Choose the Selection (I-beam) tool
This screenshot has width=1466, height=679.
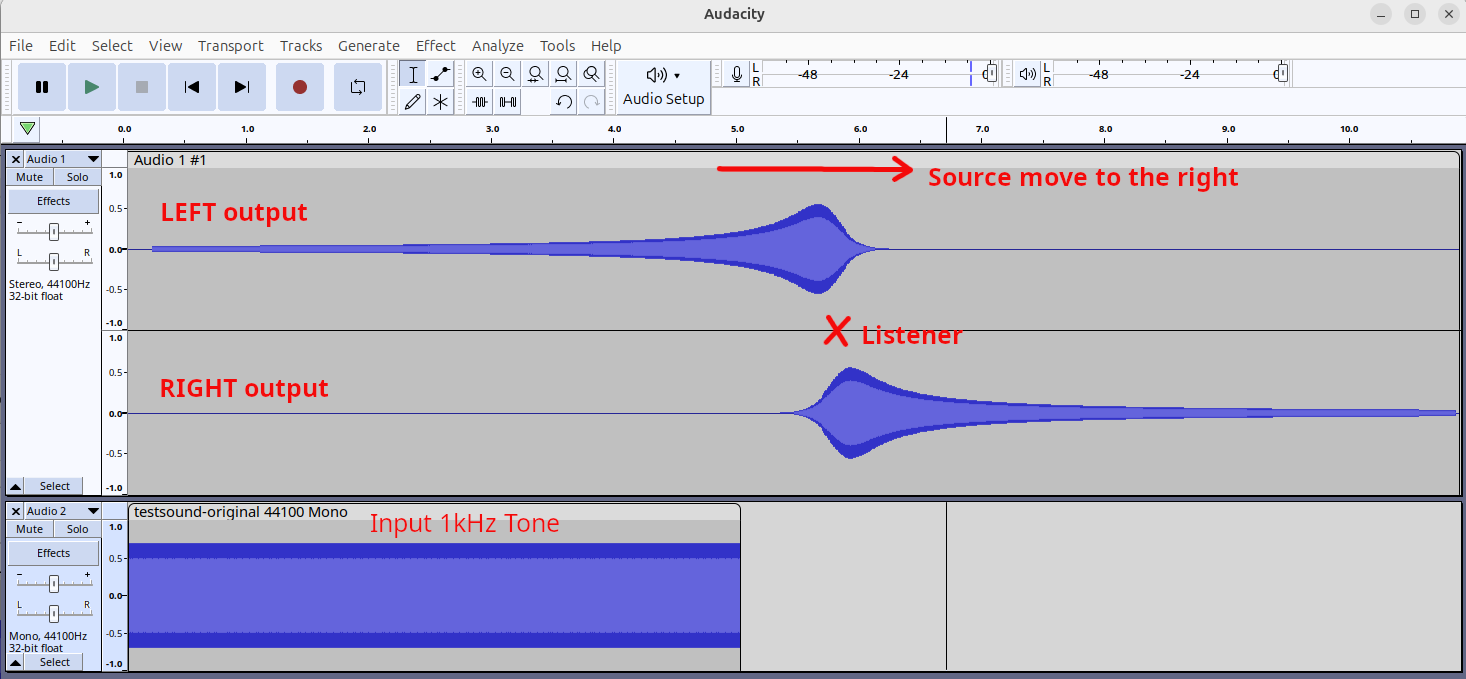tap(413, 74)
